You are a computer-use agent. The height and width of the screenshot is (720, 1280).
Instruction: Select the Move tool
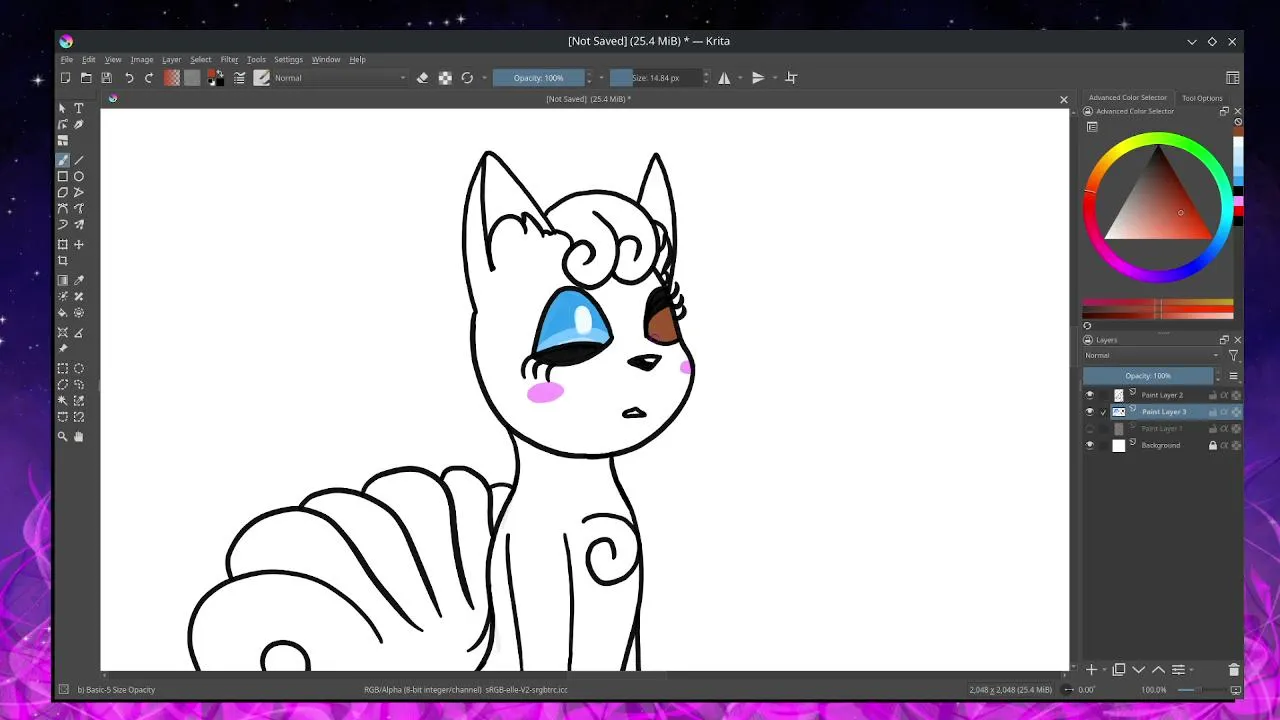(79, 244)
